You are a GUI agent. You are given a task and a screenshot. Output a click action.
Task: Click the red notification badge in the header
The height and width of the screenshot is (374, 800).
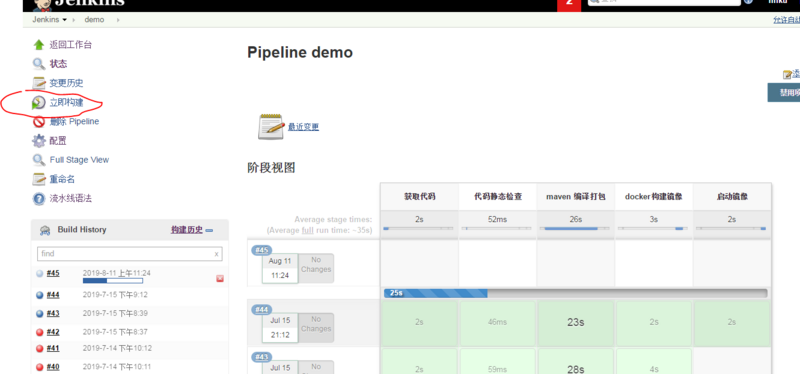pyautogui.click(x=569, y=5)
